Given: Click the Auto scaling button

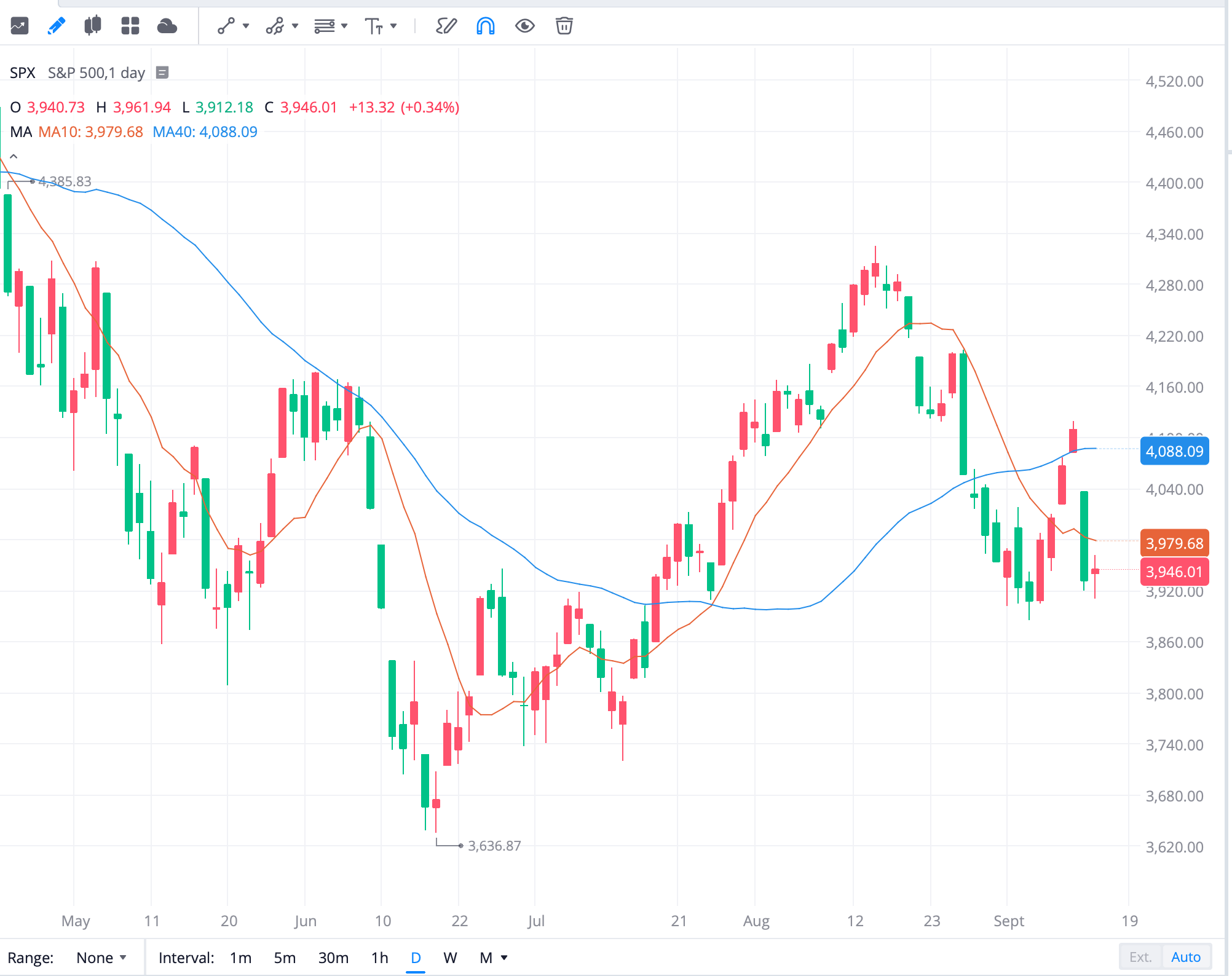Looking at the screenshot, I should (x=1186, y=957).
